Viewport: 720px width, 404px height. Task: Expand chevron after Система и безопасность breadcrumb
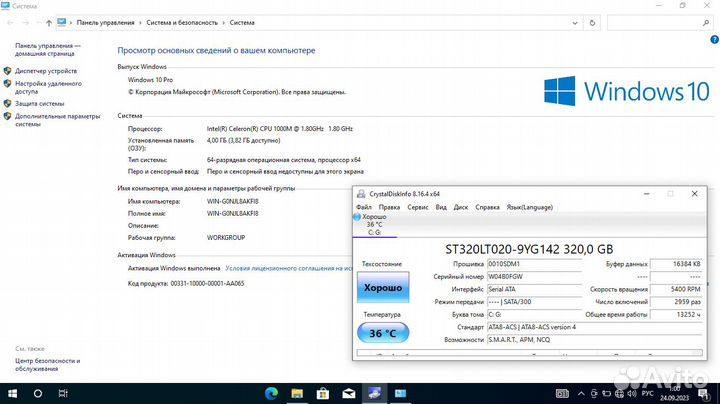pyautogui.click(x=224, y=22)
